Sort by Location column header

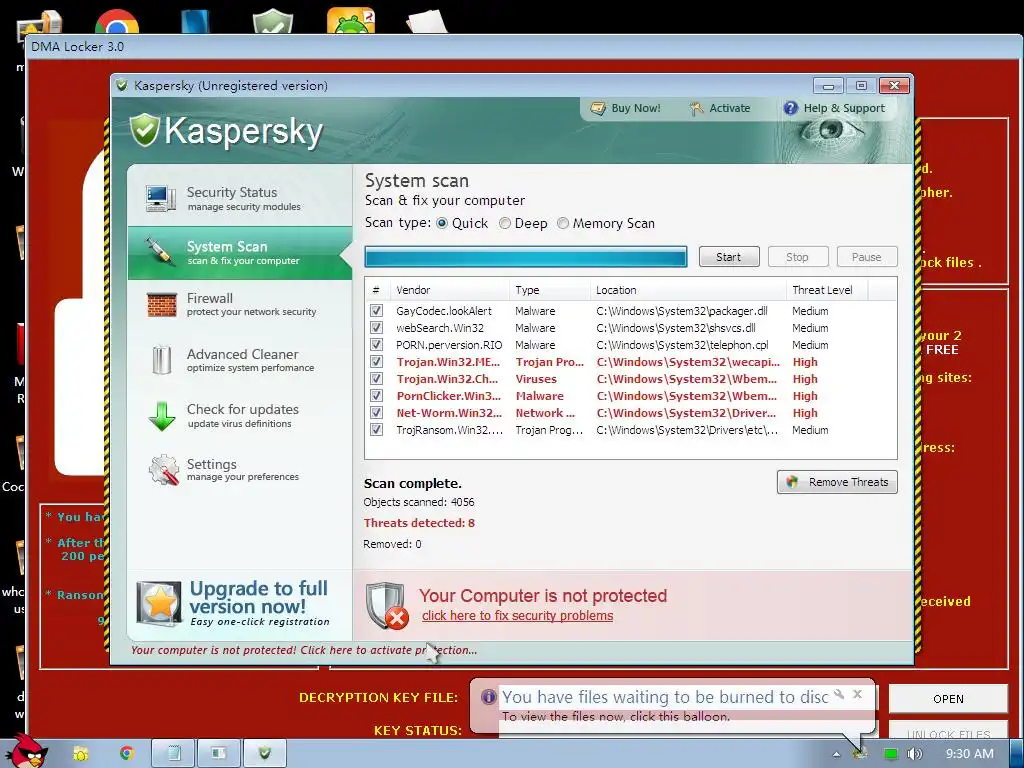(x=688, y=290)
